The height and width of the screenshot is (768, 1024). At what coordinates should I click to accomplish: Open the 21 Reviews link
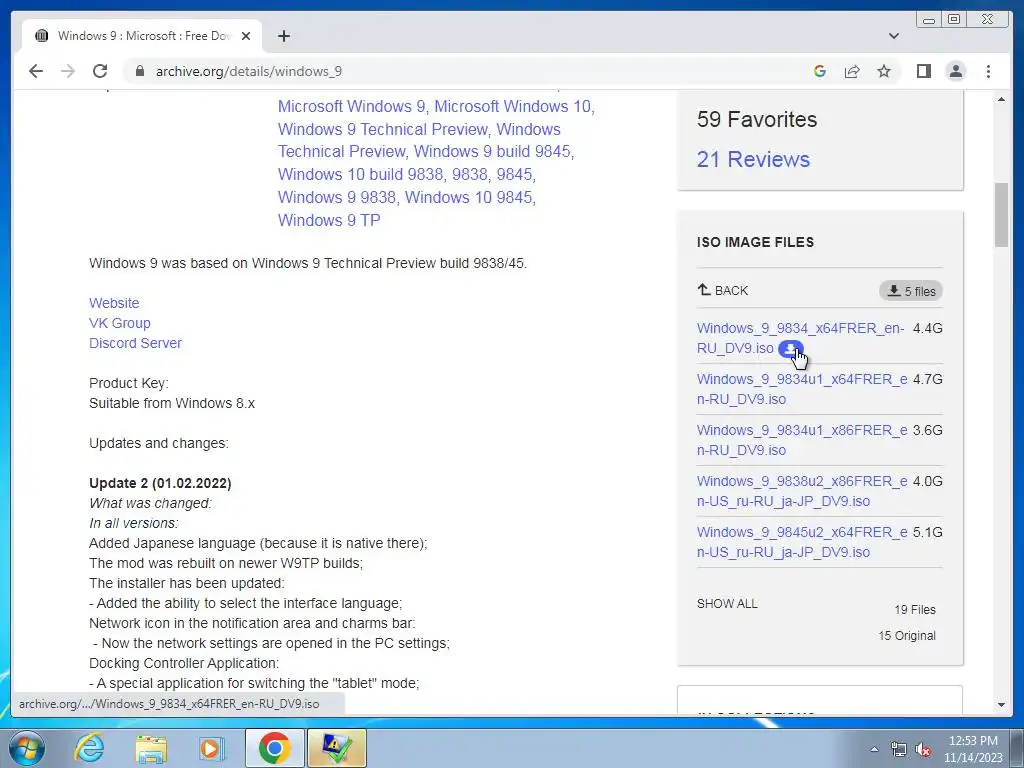click(753, 159)
